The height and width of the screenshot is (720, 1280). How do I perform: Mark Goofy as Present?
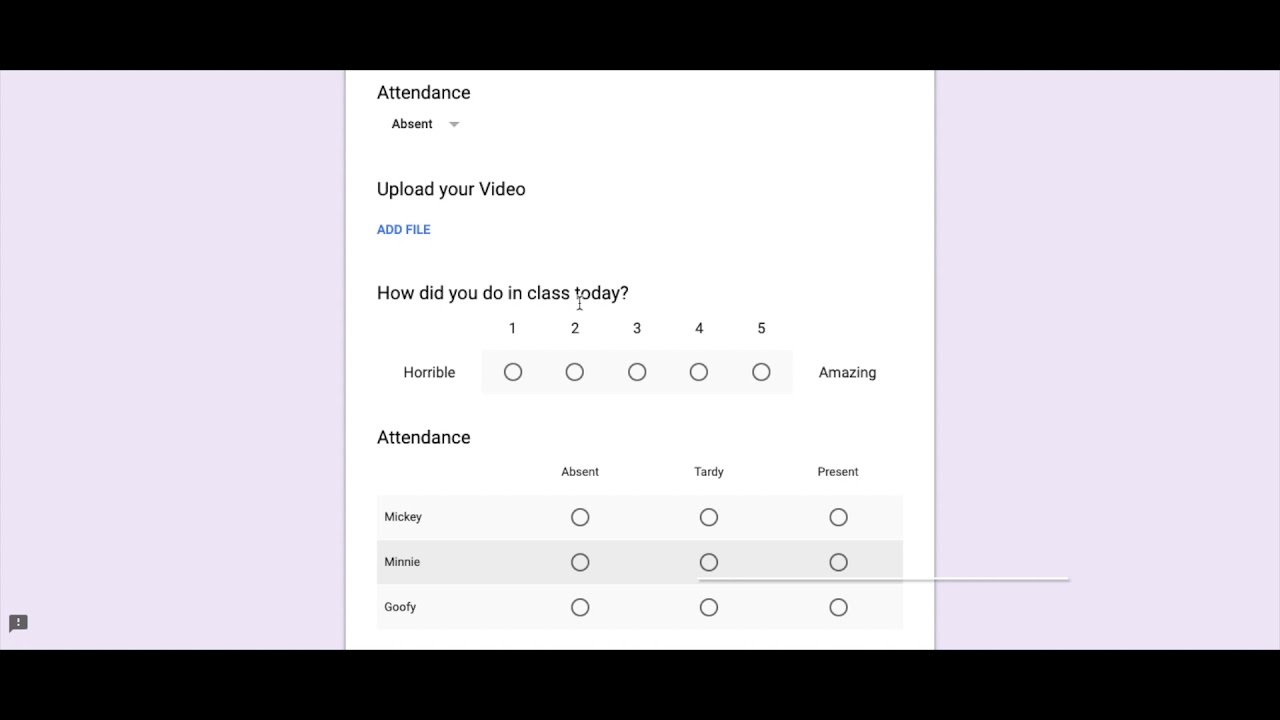838,607
